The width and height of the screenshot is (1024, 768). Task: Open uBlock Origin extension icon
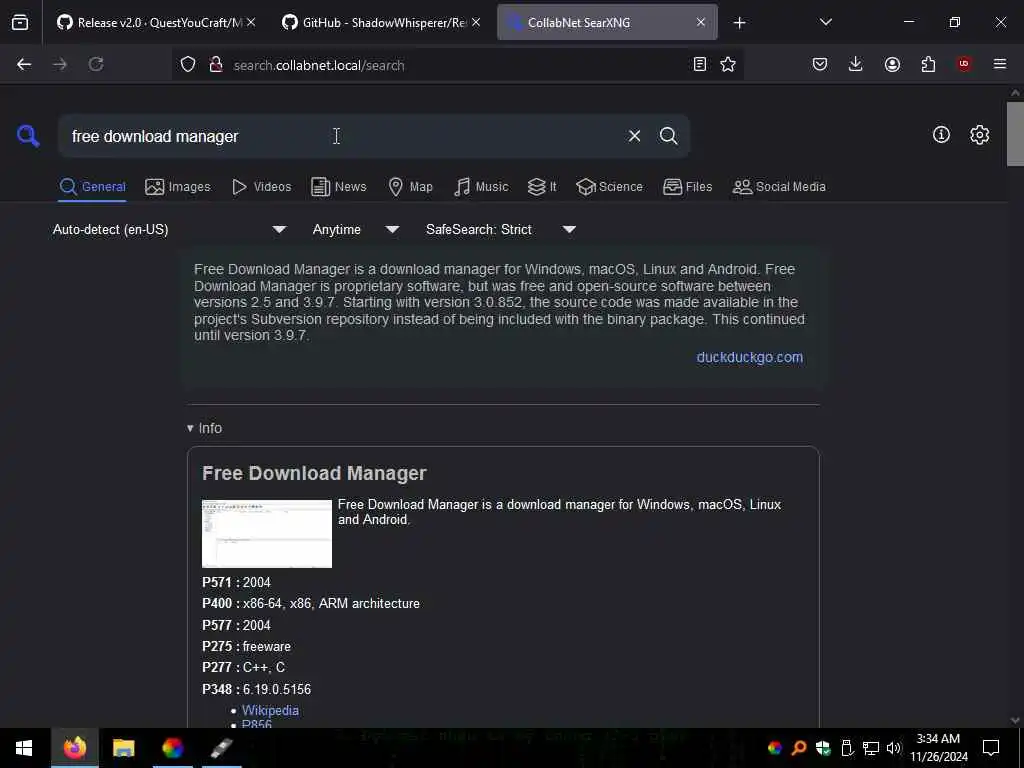click(x=964, y=64)
